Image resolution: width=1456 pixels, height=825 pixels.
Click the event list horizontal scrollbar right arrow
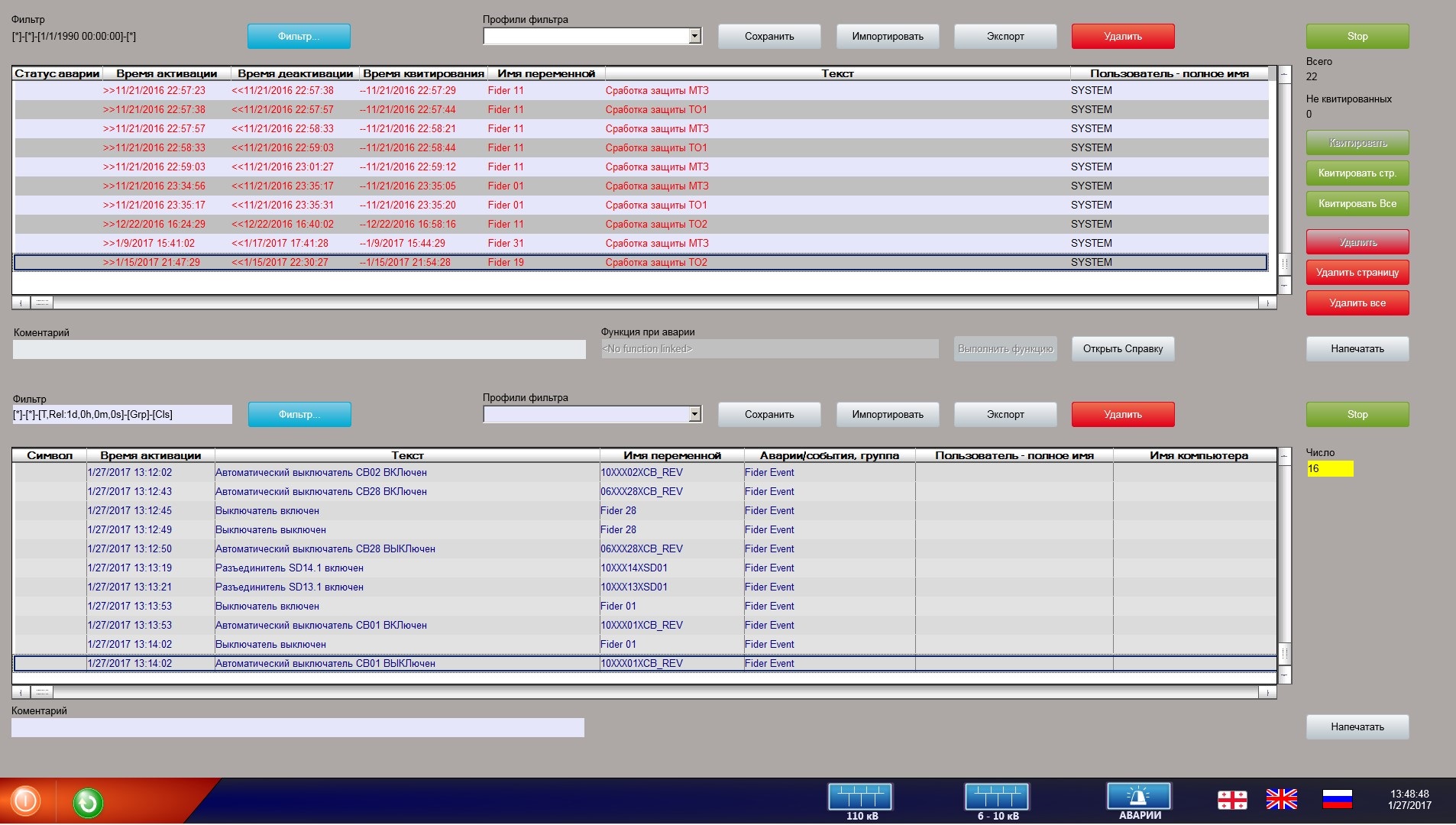(1267, 692)
